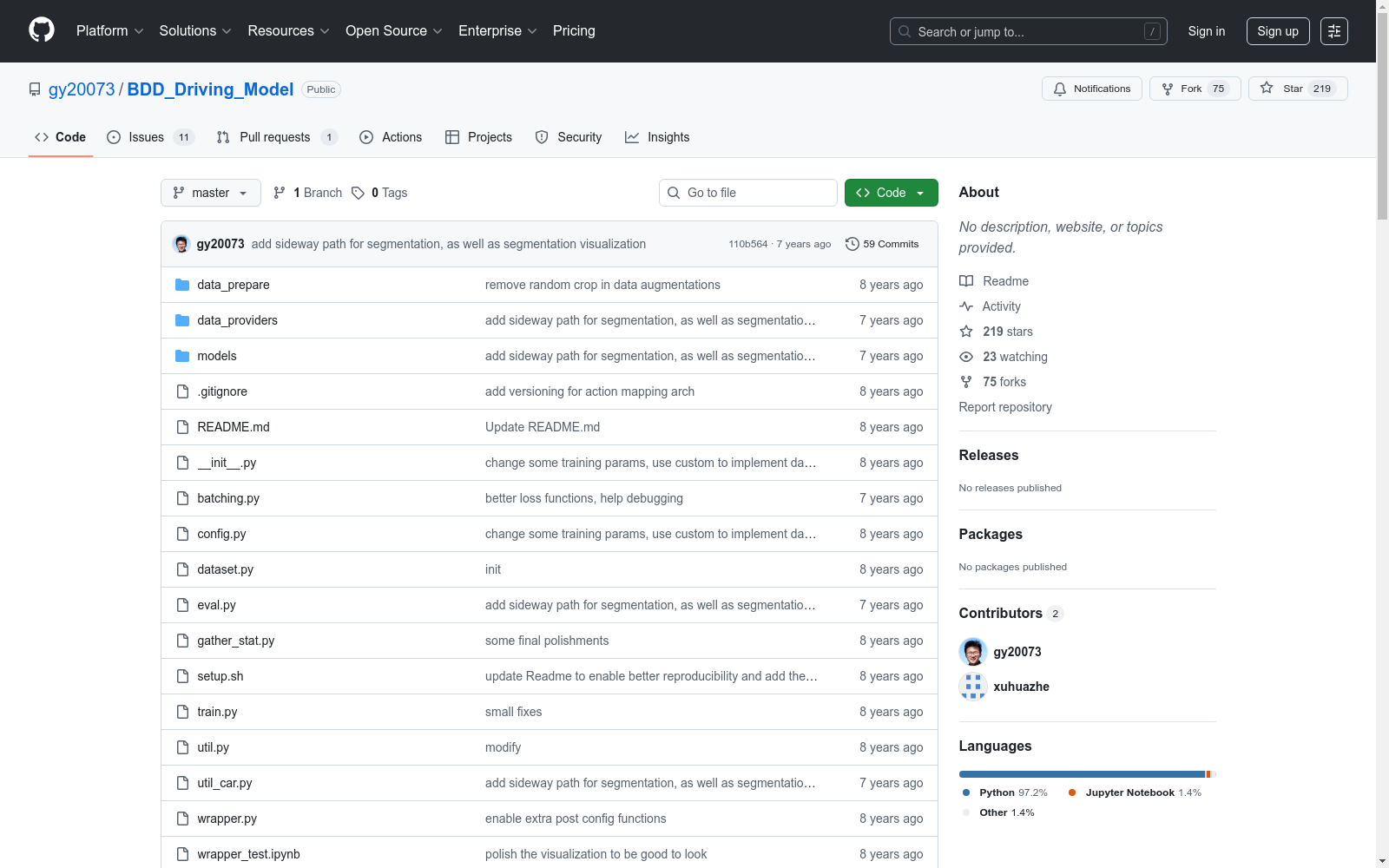Click the Sign in link
This screenshot has height=868, width=1389.
coord(1207,31)
